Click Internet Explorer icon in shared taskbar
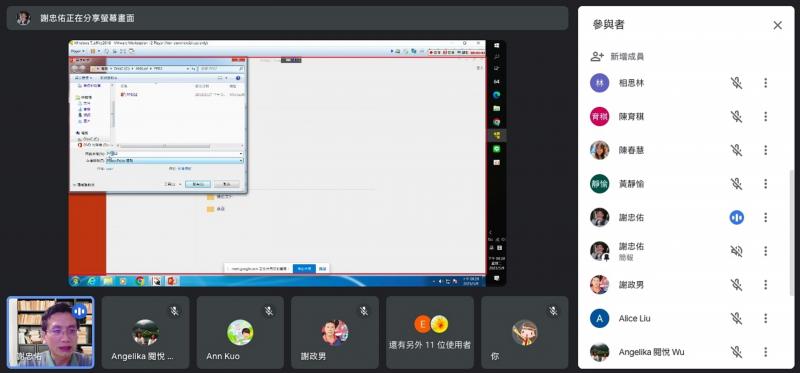Screen dimensions: 800x373 [92, 281]
